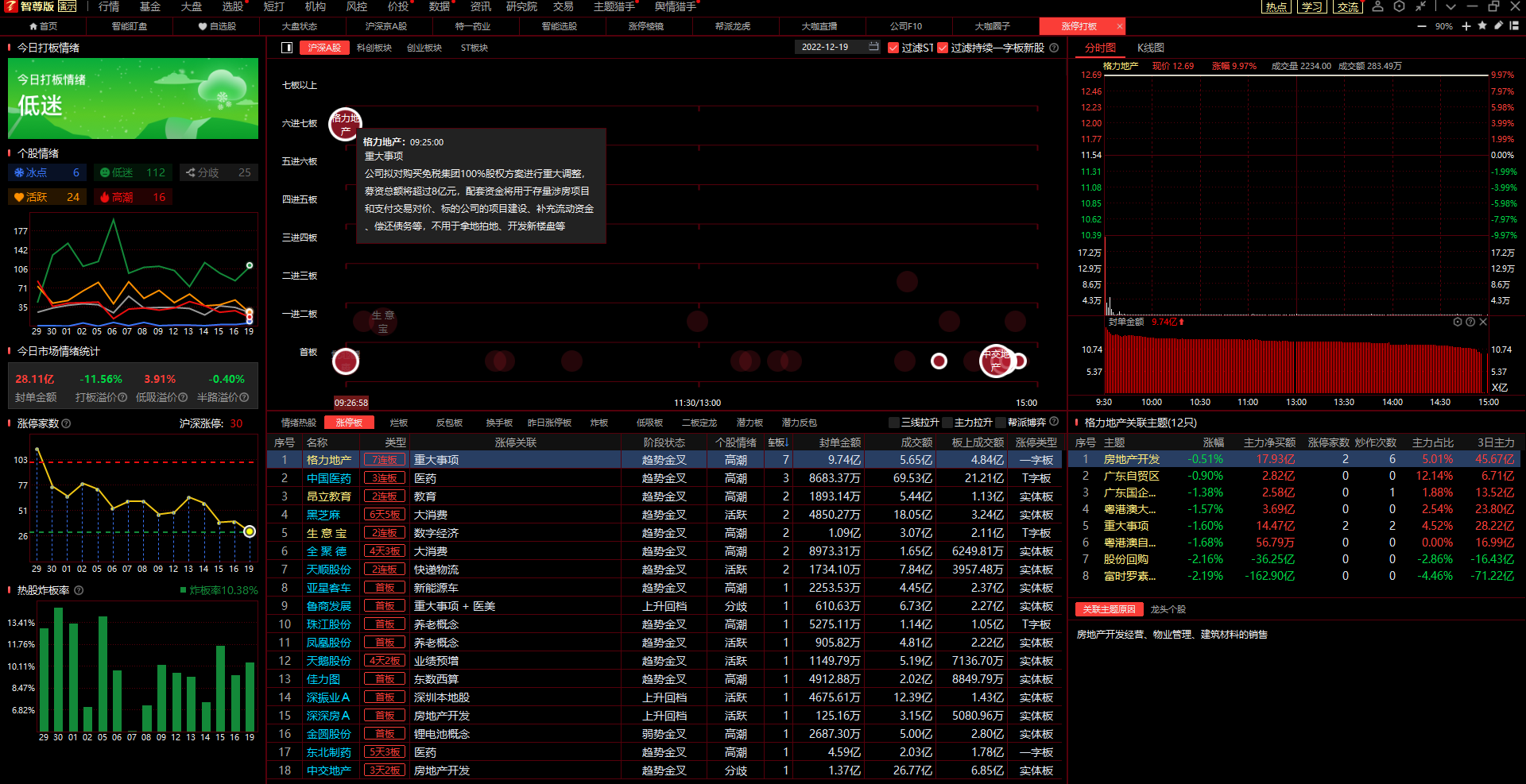1526x784 pixels.
Task: Open the date picker calendar icon
Action: pyautogui.click(x=873, y=47)
